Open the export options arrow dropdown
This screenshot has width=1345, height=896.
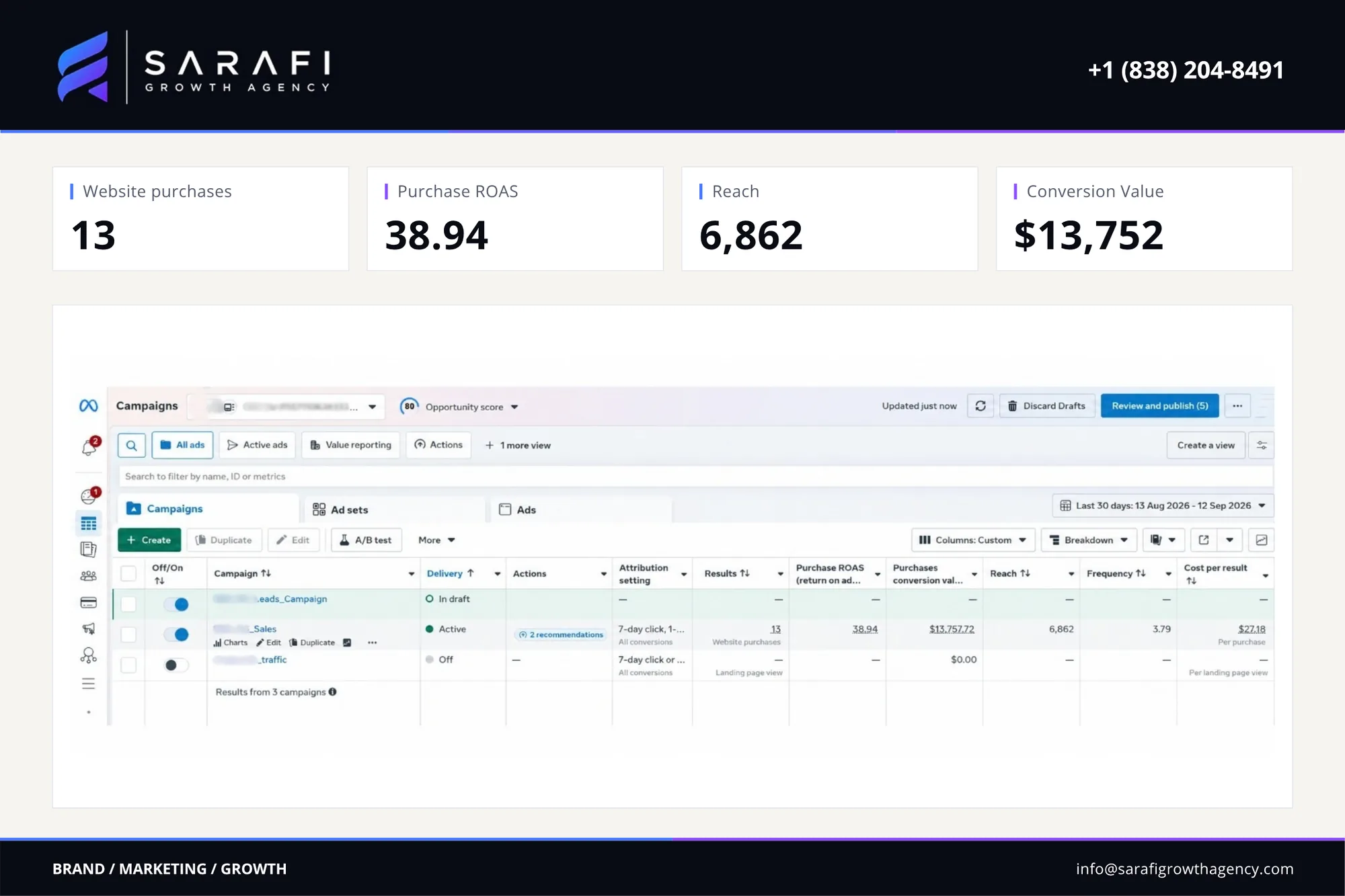click(1229, 540)
